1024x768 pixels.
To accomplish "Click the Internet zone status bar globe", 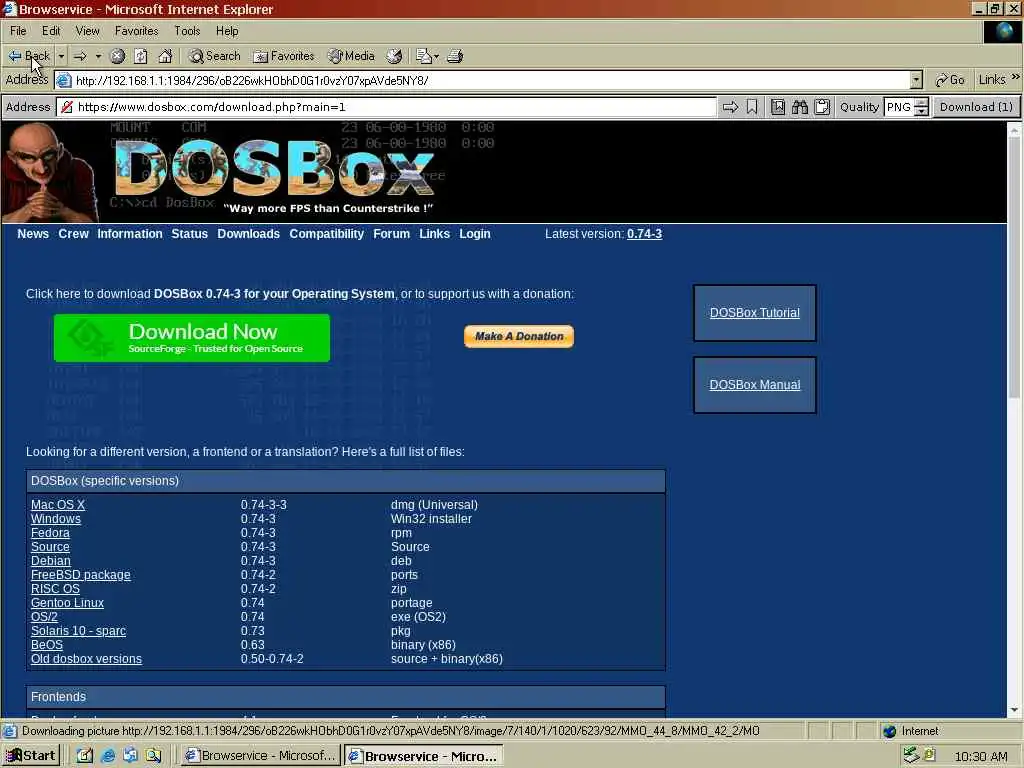I will (889, 731).
